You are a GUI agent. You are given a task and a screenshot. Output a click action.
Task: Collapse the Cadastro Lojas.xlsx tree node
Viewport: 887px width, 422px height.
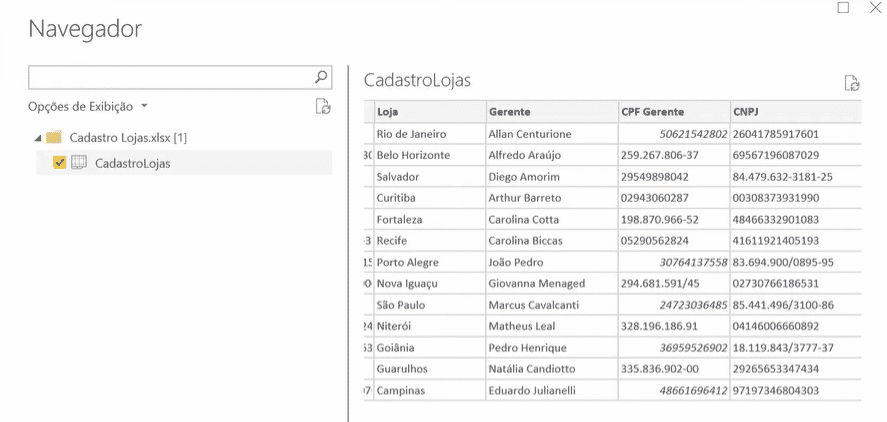(x=37, y=138)
